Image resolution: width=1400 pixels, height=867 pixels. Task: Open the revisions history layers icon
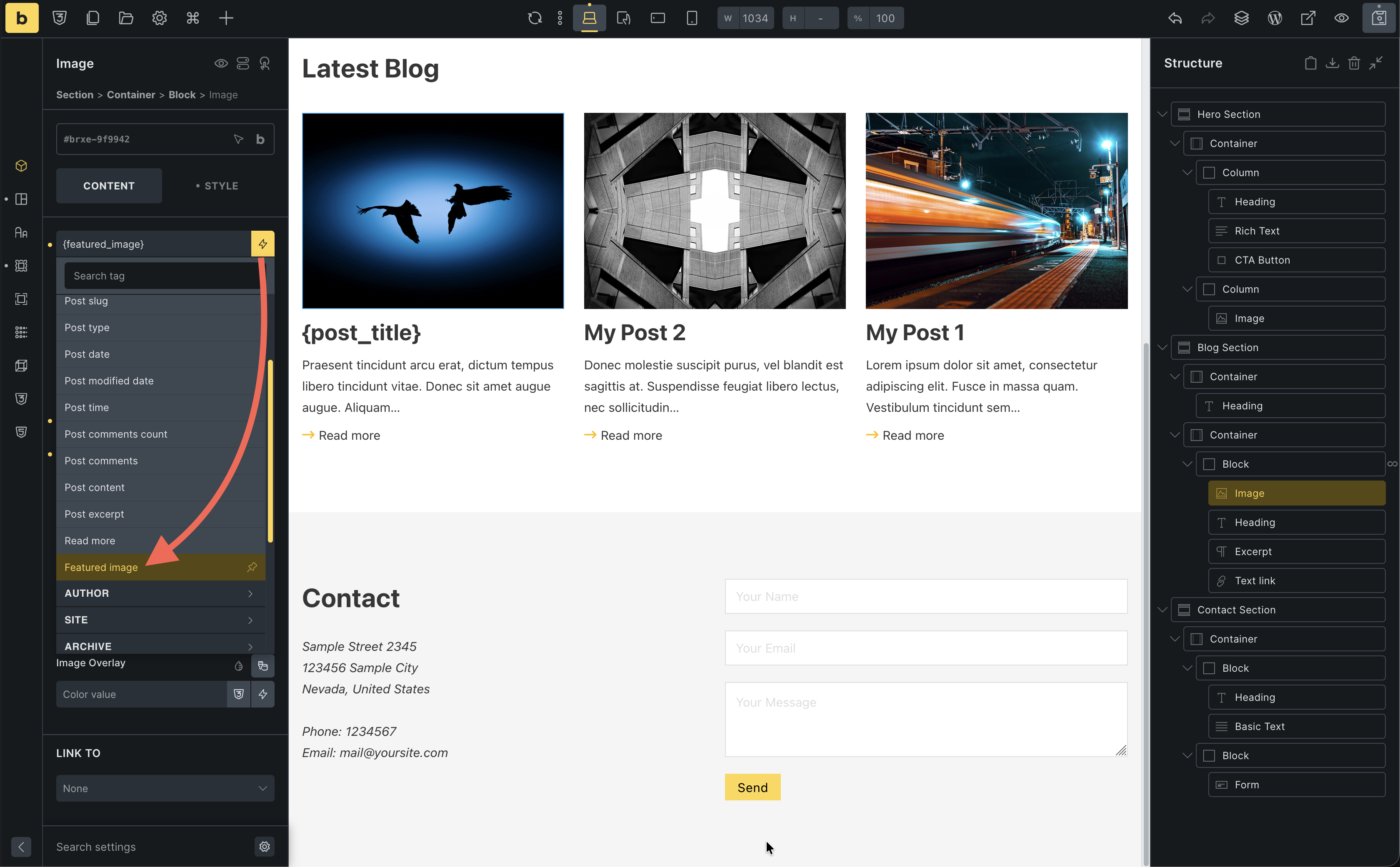point(1241,18)
